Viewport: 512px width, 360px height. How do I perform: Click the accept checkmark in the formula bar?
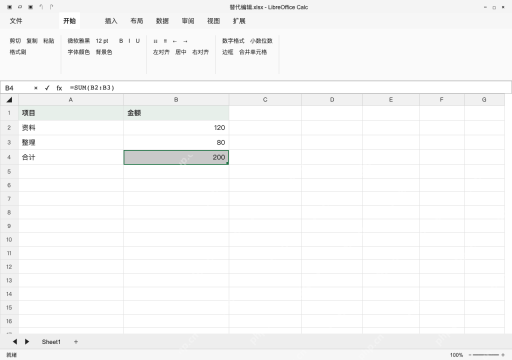coord(47,88)
